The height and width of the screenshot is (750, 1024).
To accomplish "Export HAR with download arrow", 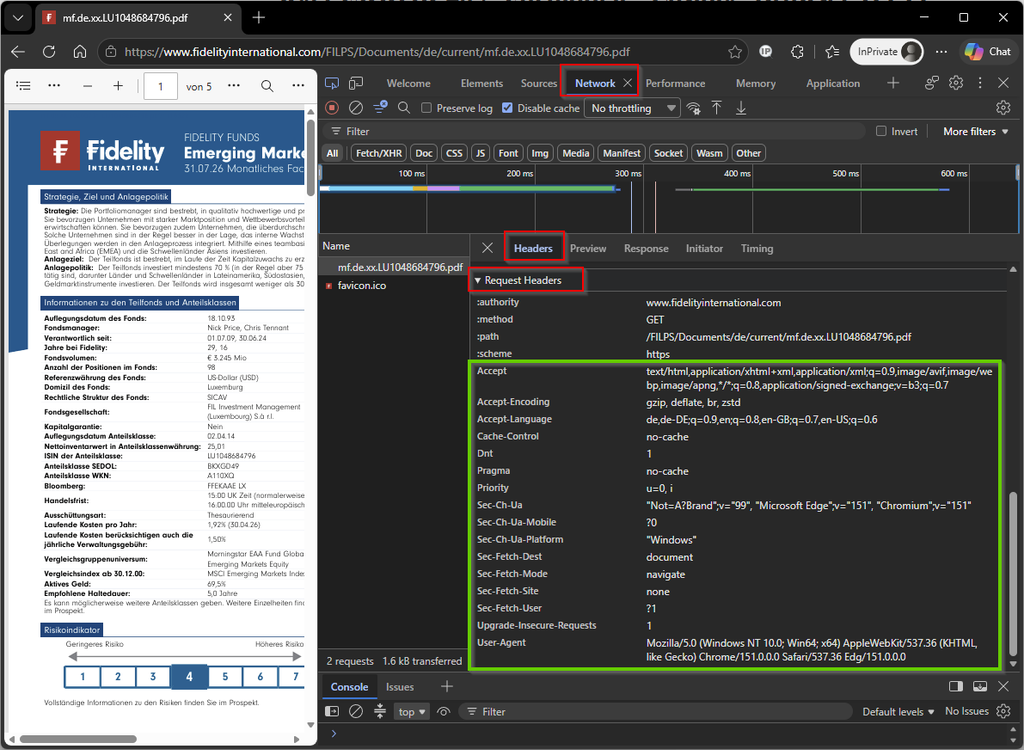I will point(741,108).
